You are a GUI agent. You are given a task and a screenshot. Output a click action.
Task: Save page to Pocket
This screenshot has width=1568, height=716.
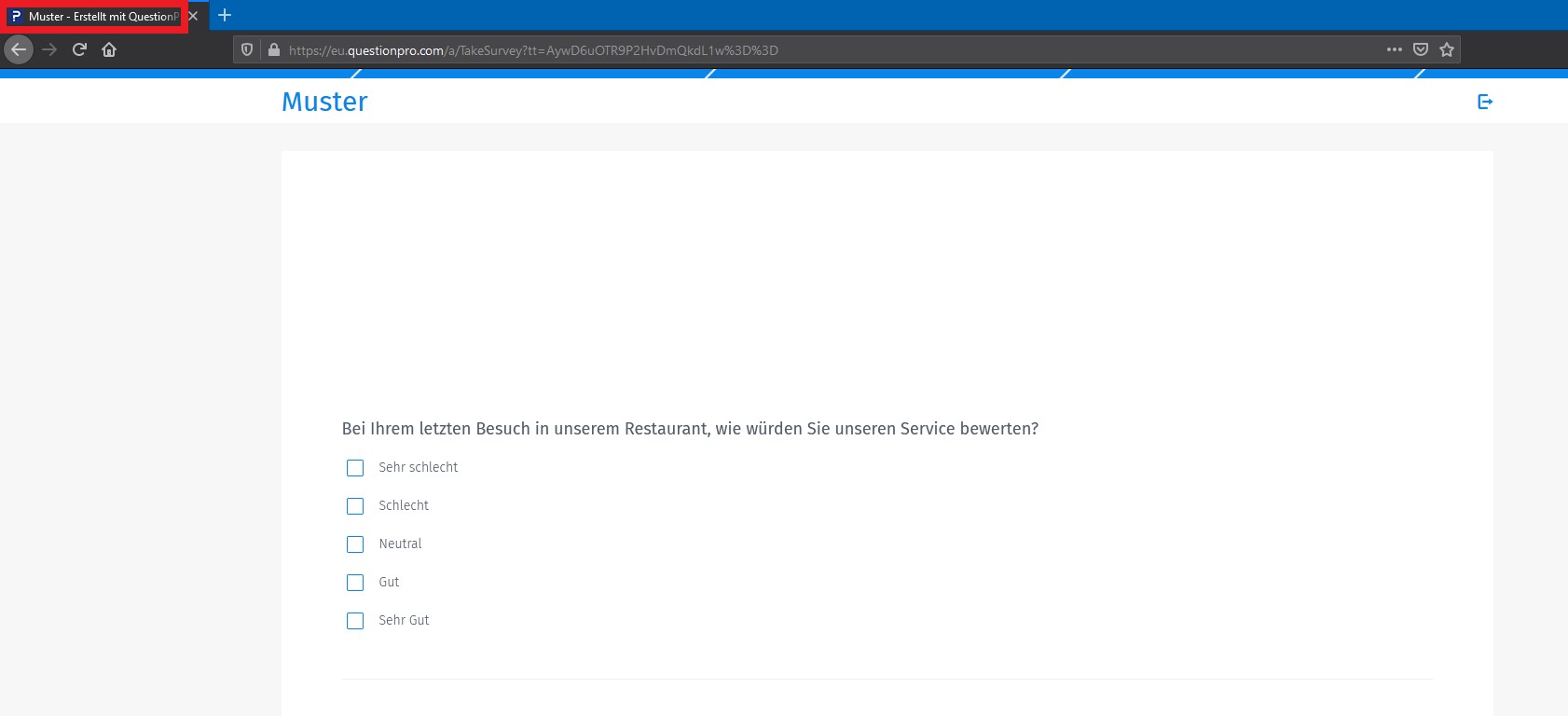click(x=1421, y=49)
